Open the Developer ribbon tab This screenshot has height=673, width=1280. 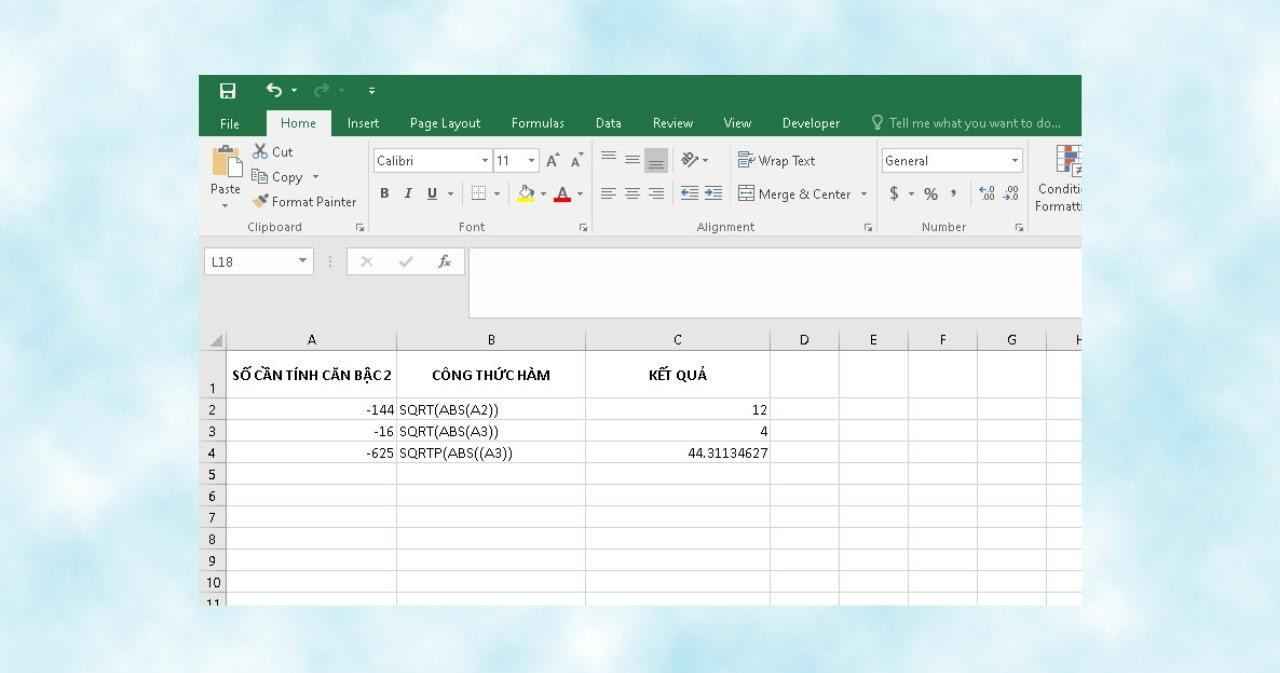pos(810,122)
